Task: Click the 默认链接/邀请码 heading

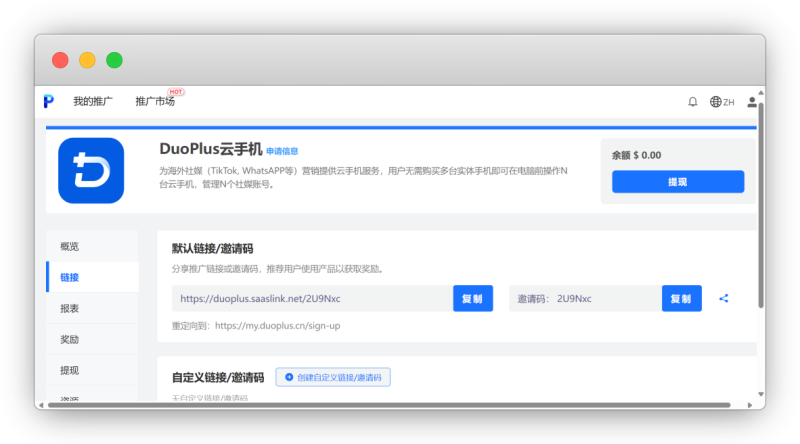Action: pyautogui.click(x=212, y=249)
